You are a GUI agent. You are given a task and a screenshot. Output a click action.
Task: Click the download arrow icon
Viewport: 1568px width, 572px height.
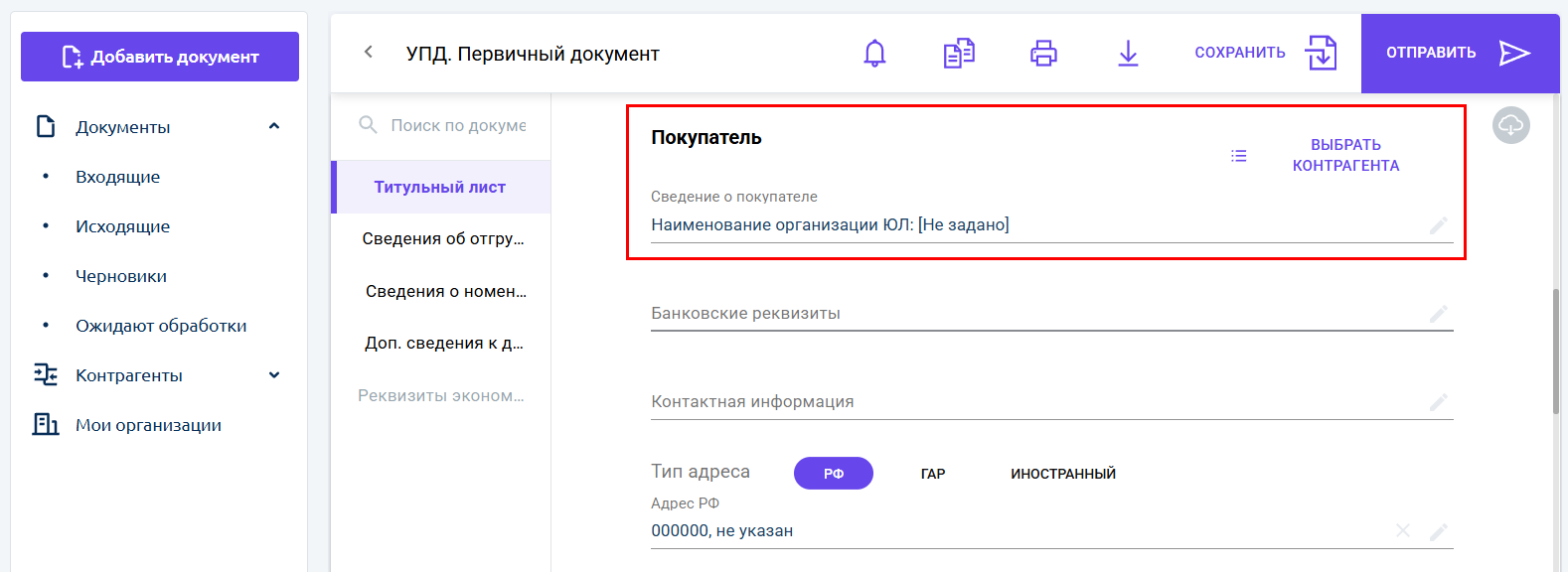pos(1128,53)
